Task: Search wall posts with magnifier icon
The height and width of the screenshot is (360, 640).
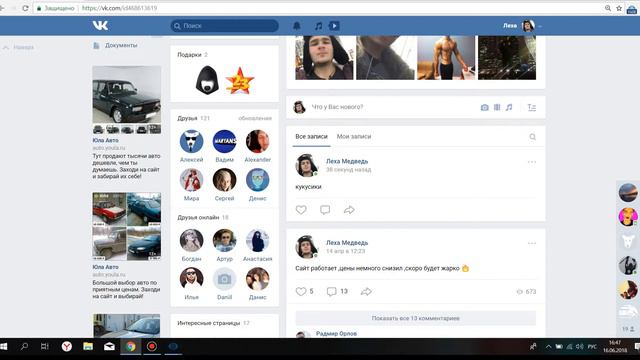Action: coord(533,137)
